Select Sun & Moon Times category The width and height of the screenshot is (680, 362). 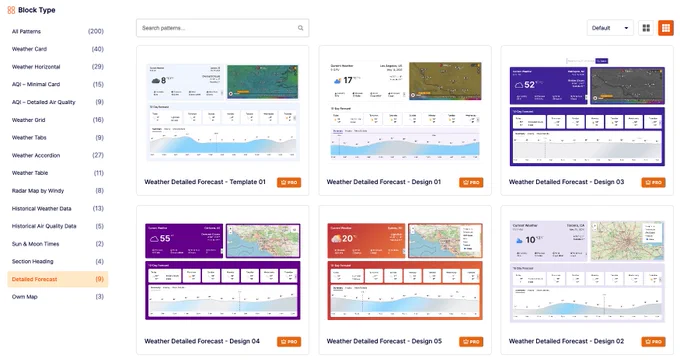click(x=58, y=244)
